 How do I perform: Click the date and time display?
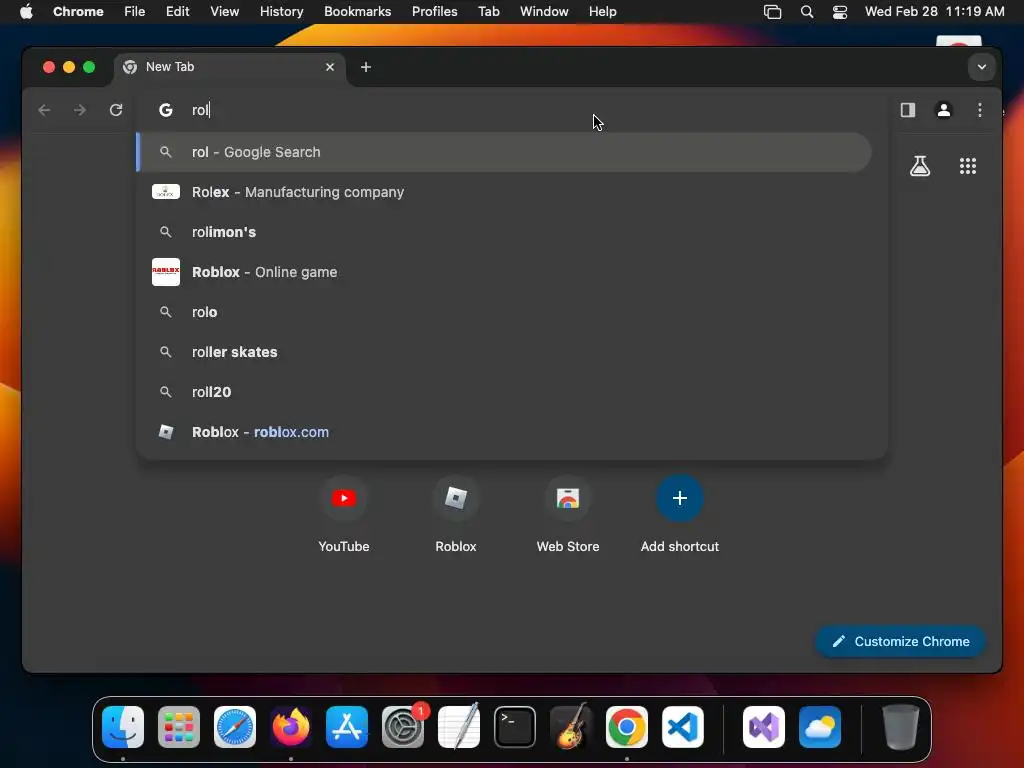tap(935, 11)
